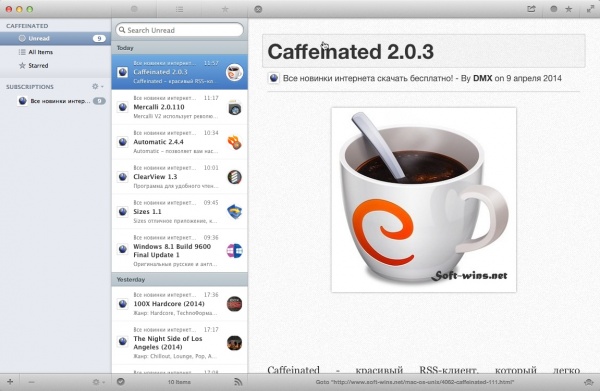The height and width of the screenshot is (391, 600).
Task: Click the Starred filter star in the list toolbar
Action: pos(225,9)
